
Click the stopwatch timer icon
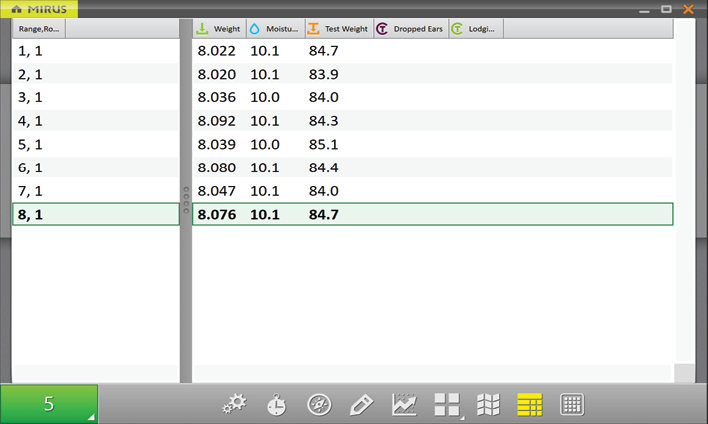[x=276, y=404]
